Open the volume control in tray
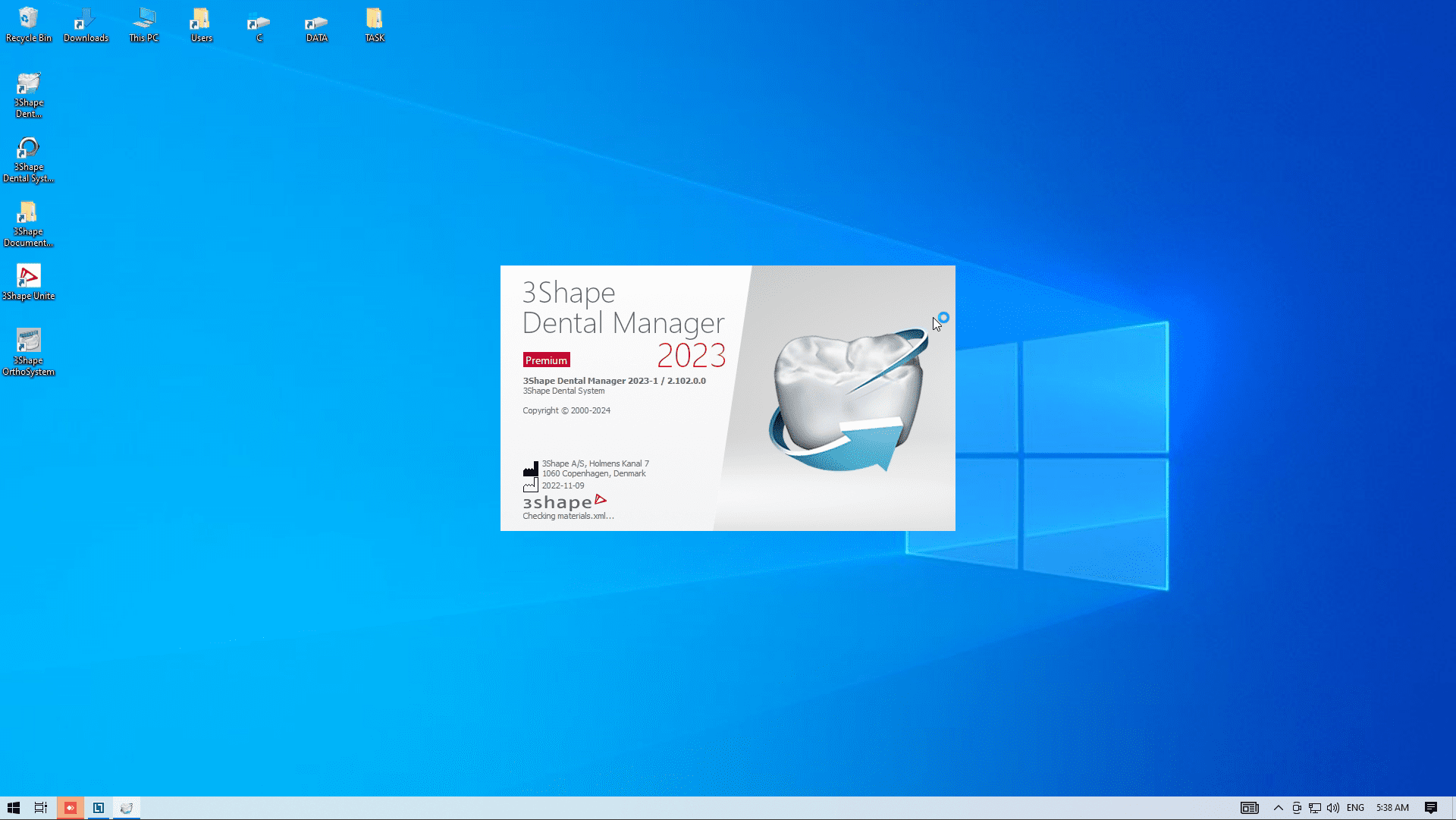Viewport: 1456px width, 820px height. click(x=1332, y=808)
